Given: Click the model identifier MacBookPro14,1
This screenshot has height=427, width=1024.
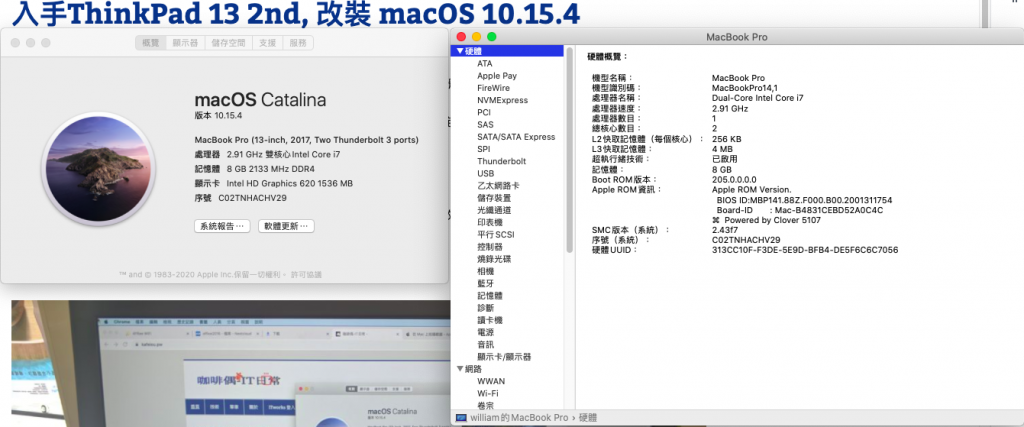Looking at the screenshot, I should pyautogui.click(x=744, y=87).
